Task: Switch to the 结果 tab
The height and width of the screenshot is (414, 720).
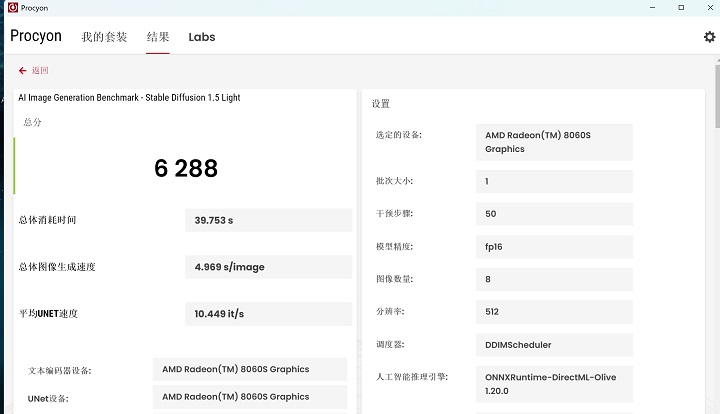Action: click(x=158, y=37)
